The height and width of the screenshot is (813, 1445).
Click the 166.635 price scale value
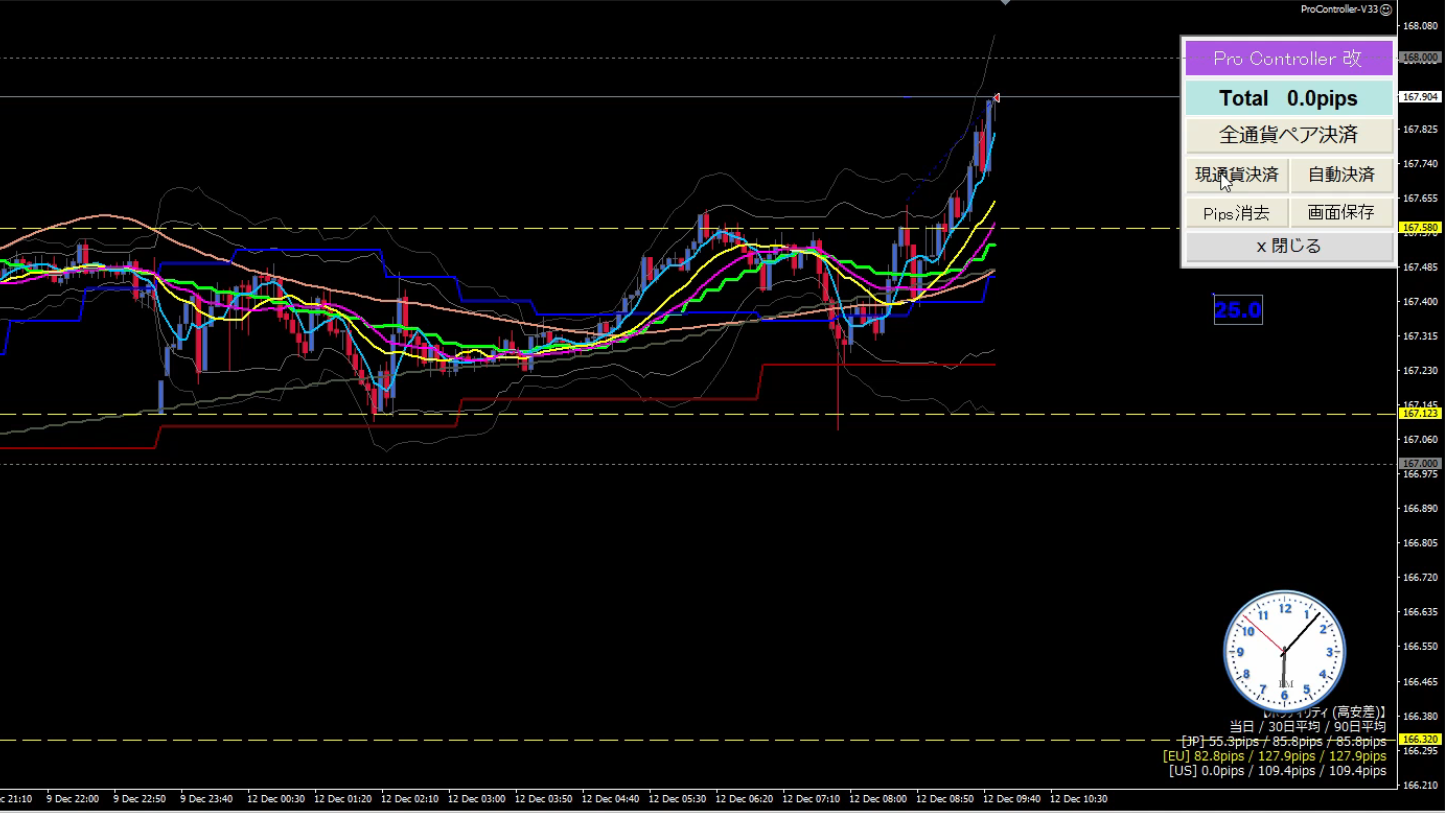(1421, 612)
